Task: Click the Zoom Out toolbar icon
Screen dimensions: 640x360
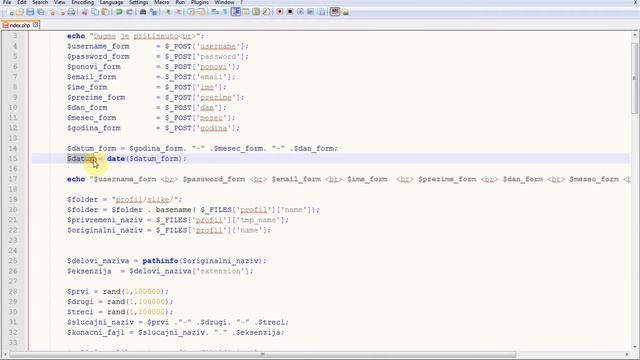Action: click(179, 12)
